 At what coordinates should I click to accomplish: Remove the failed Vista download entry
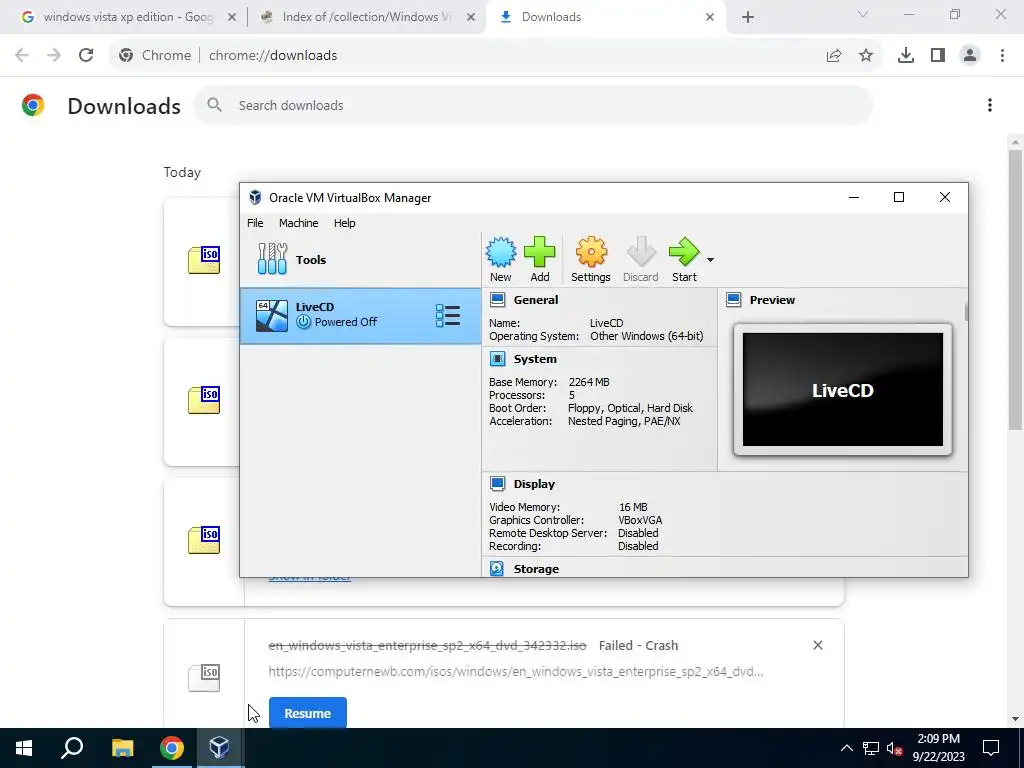(818, 645)
